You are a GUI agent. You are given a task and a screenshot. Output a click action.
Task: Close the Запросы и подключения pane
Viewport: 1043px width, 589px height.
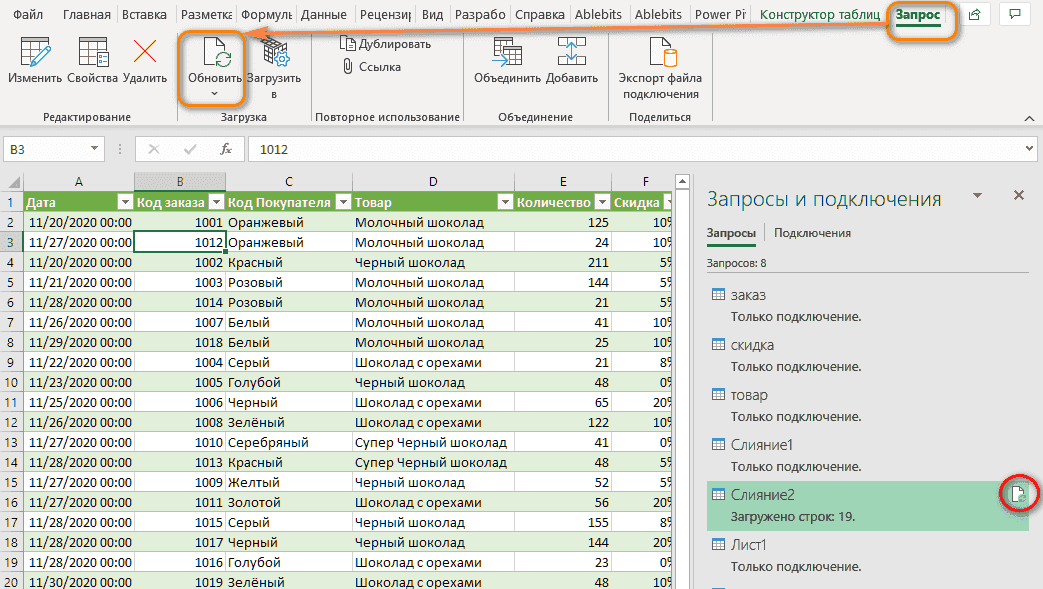[x=1019, y=196]
